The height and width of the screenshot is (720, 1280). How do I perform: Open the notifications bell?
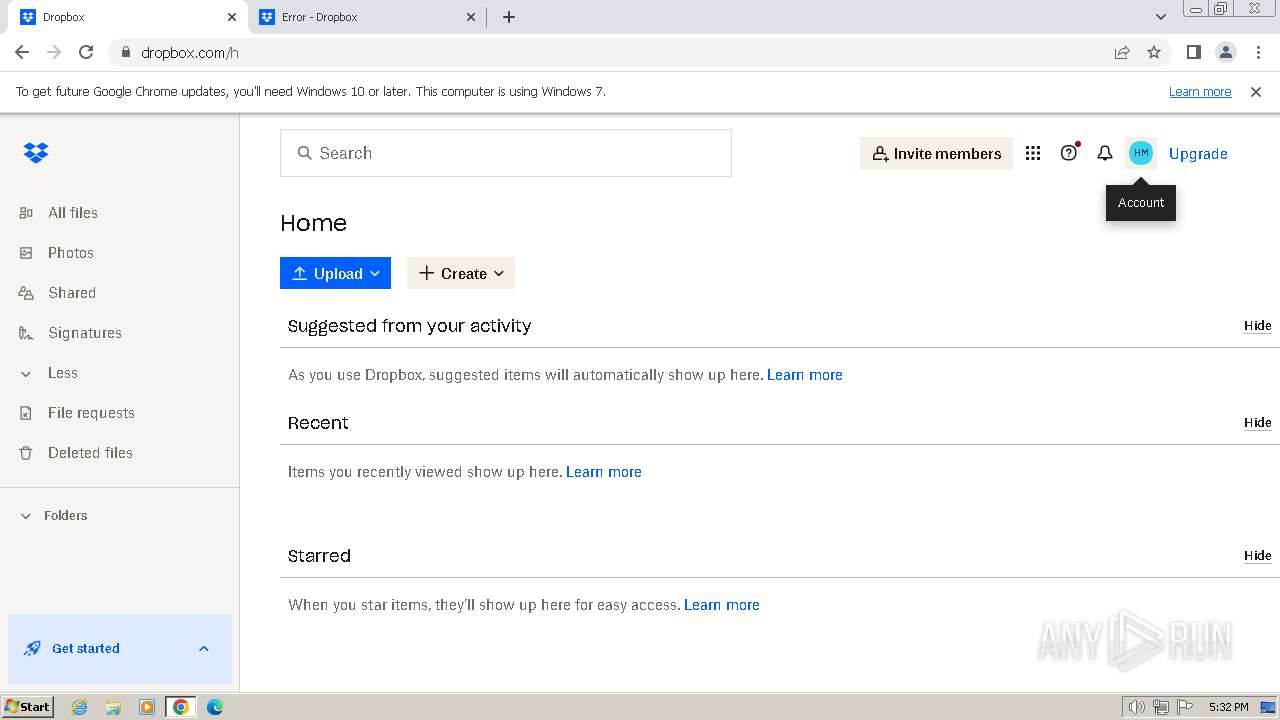point(1105,153)
